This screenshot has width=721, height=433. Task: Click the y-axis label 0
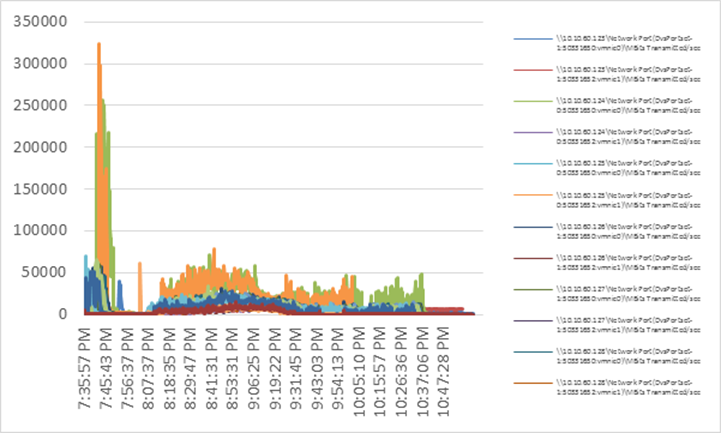point(63,314)
